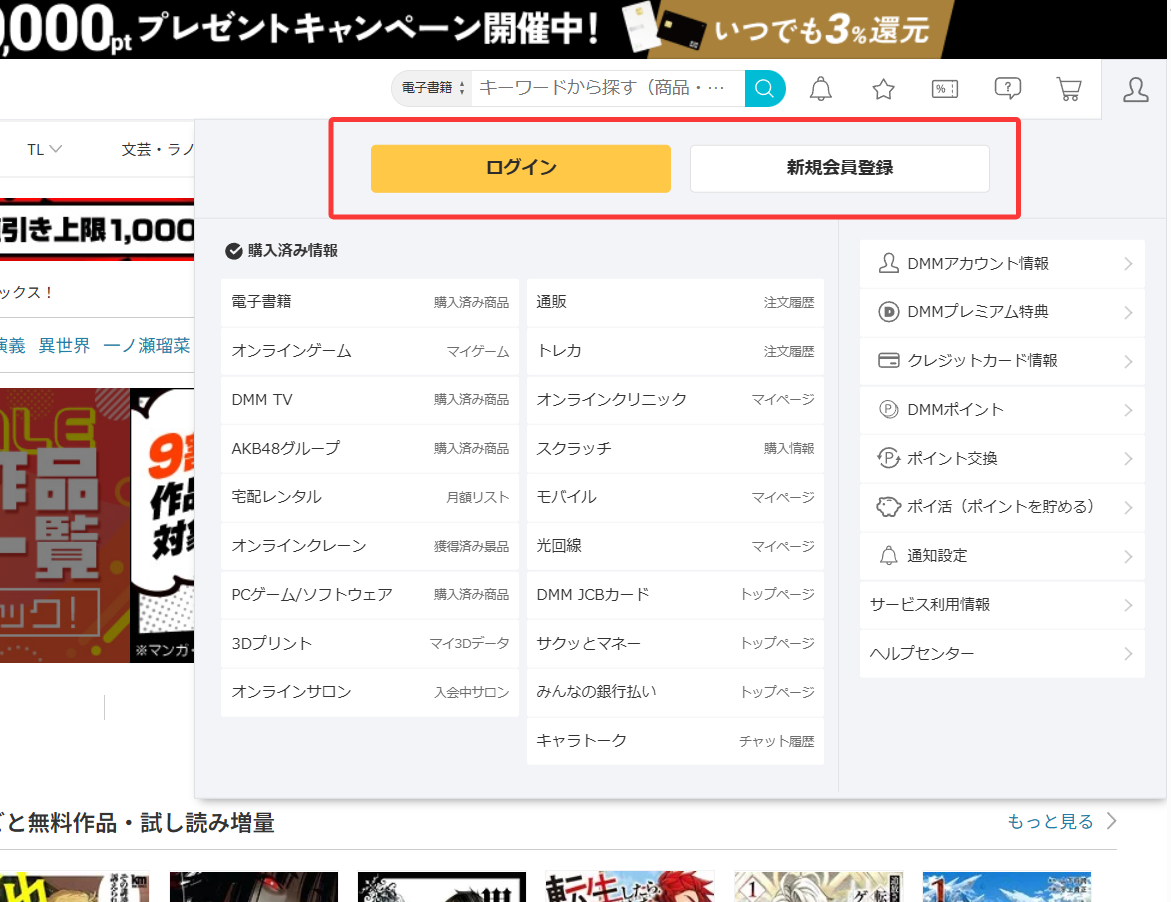Open 3Dプリント マイ3Dデータ entry
This screenshot has height=902, width=1171.
tap(370, 644)
